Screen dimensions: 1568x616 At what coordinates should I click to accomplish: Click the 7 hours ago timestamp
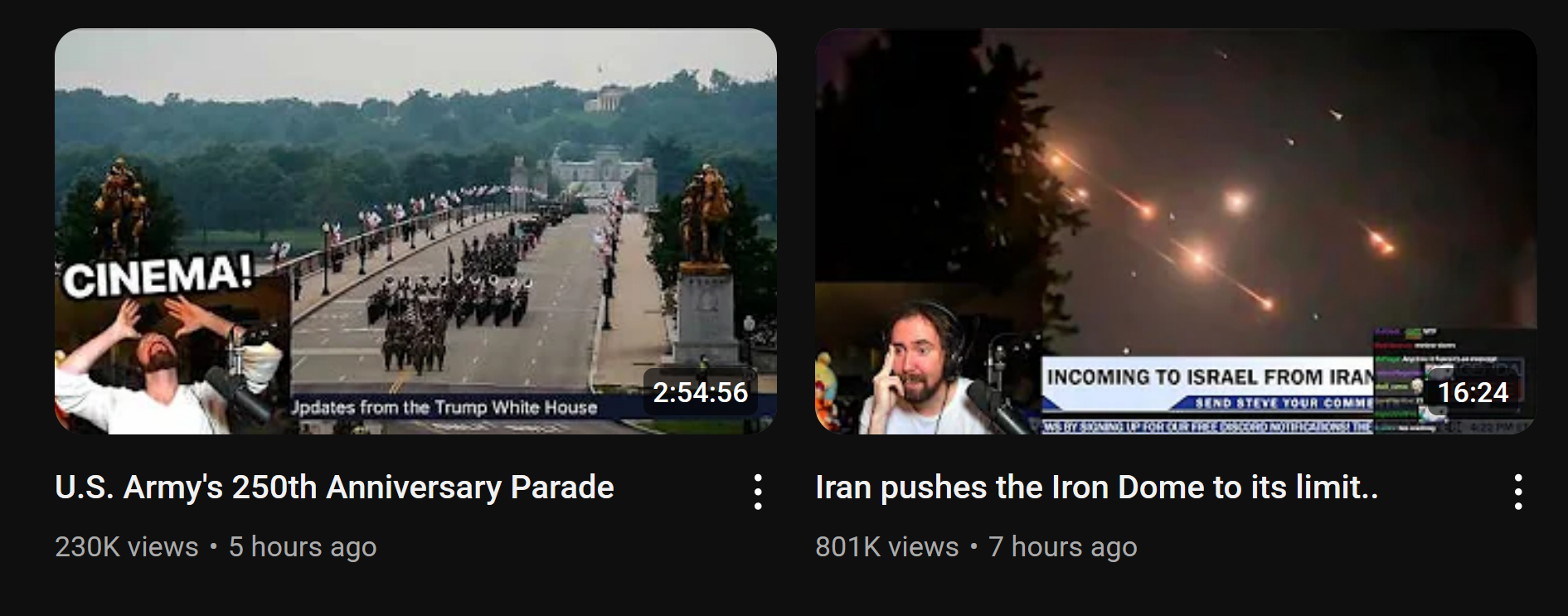click(1063, 547)
